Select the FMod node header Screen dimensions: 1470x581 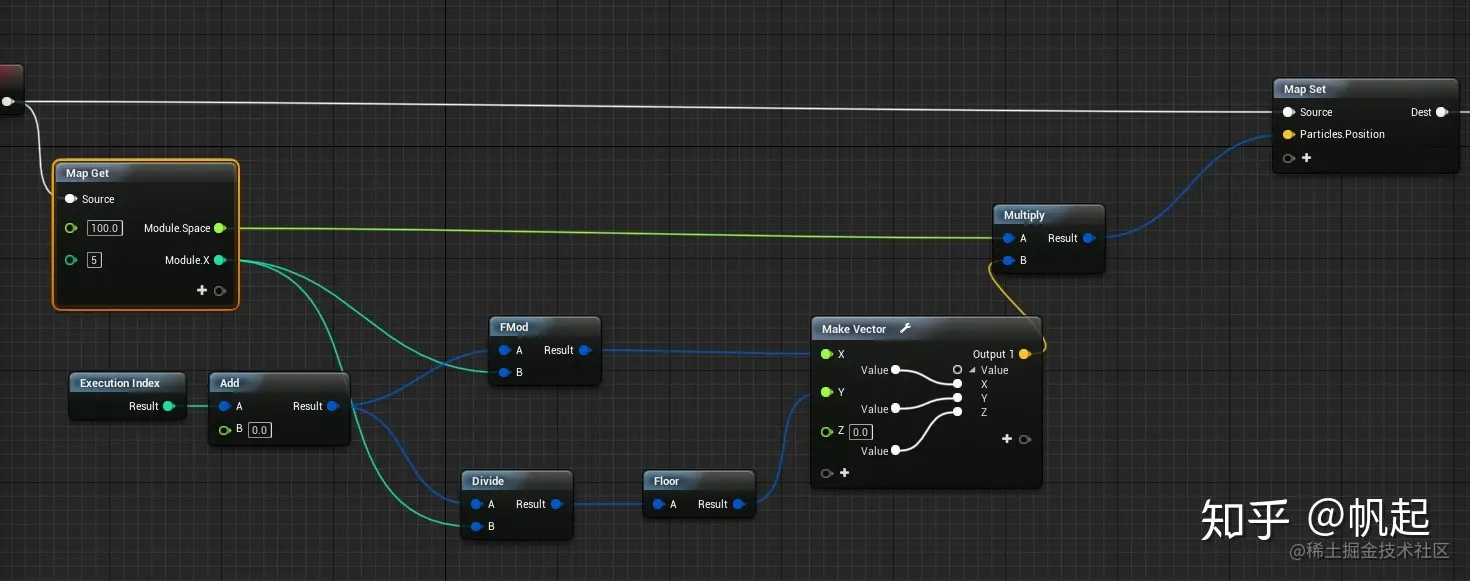[545, 327]
